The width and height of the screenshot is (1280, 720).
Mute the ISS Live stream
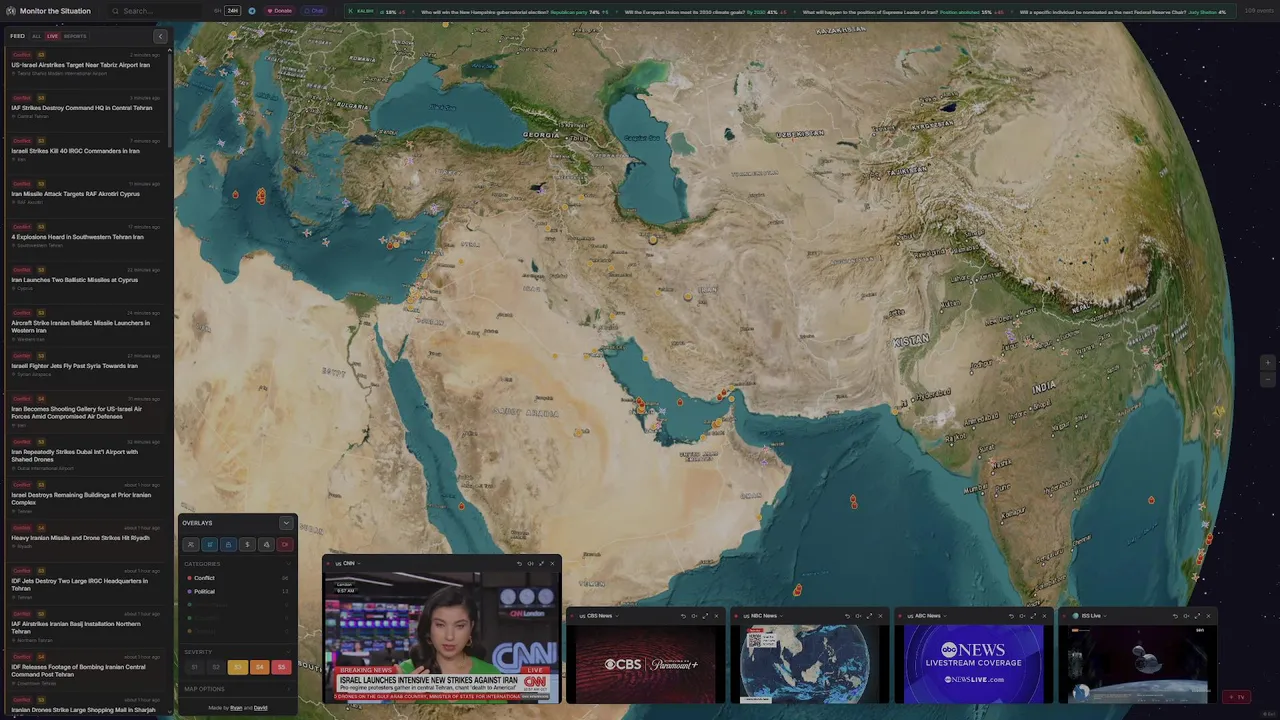pyautogui.click(x=1186, y=616)
